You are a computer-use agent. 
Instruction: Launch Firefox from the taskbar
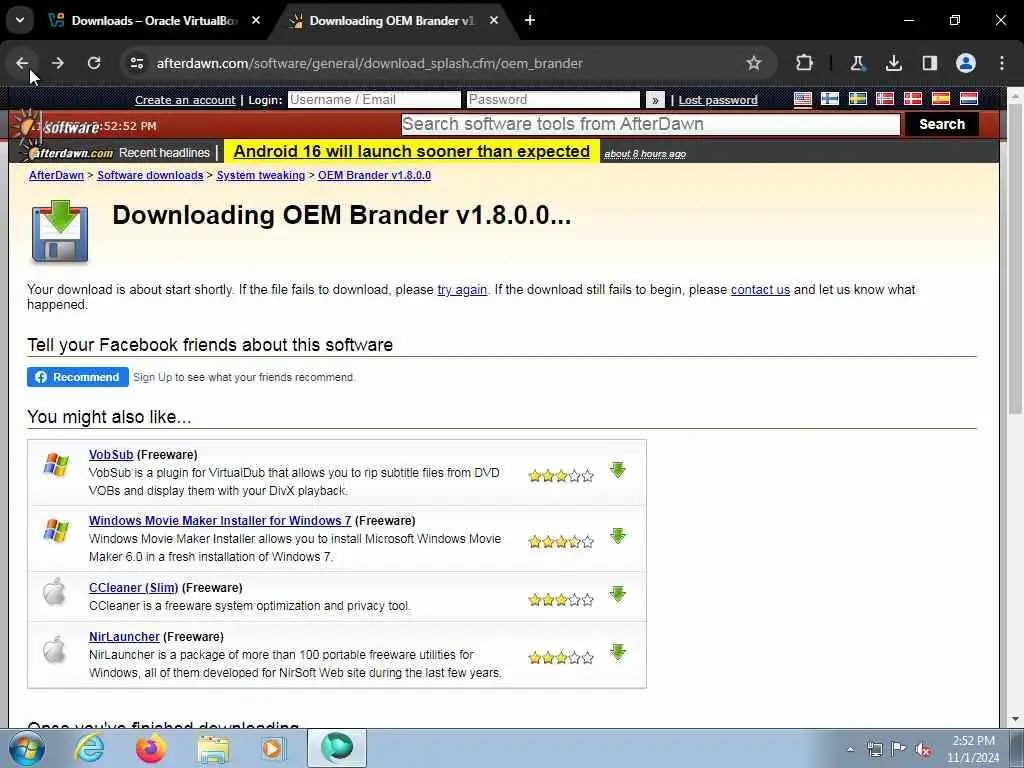pyautogui.click(x=151, y=748)
